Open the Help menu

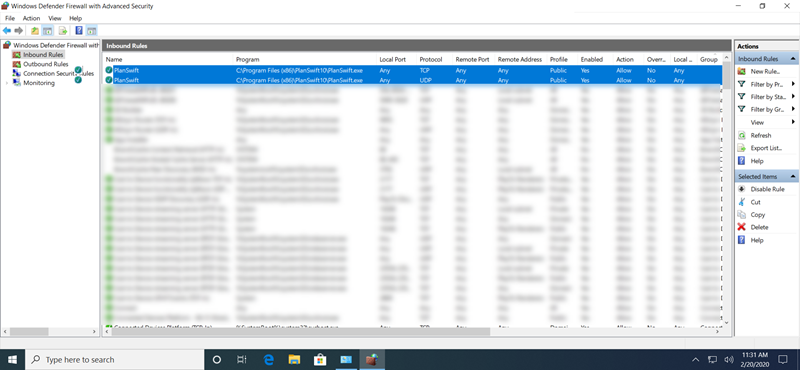tap(75, 18)
